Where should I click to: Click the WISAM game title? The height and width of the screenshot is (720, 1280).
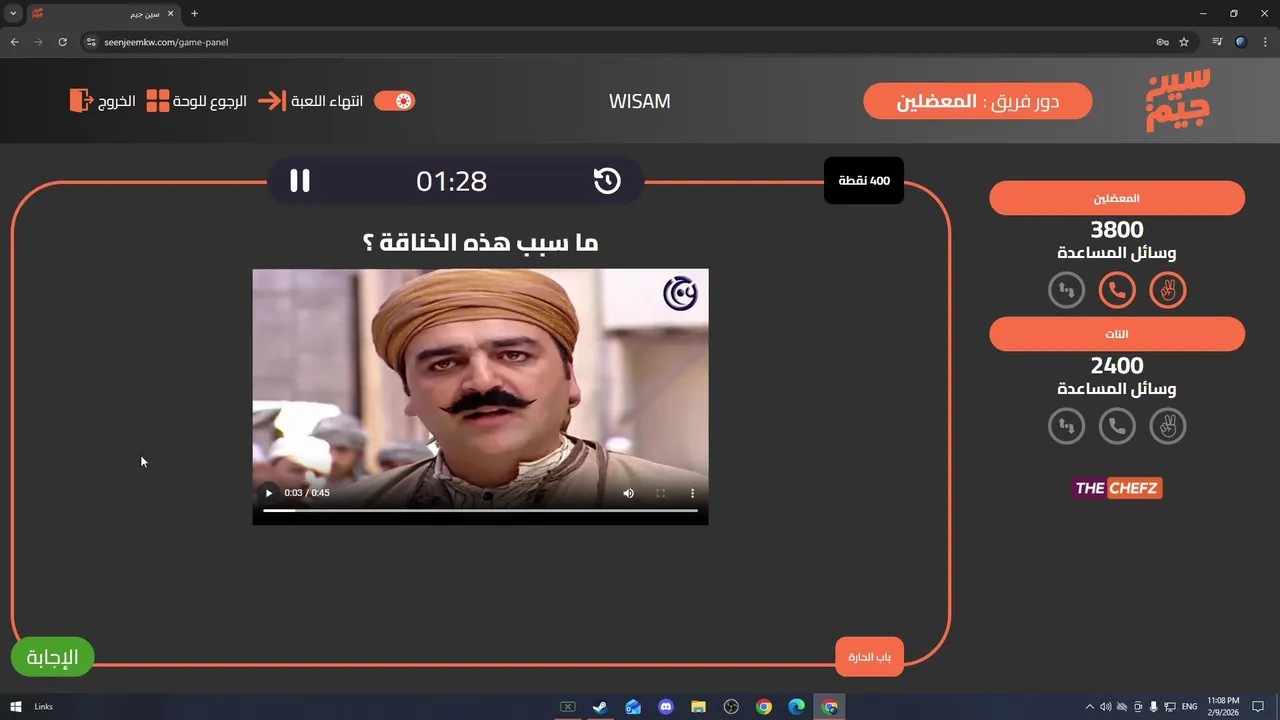tap(639, 101)
